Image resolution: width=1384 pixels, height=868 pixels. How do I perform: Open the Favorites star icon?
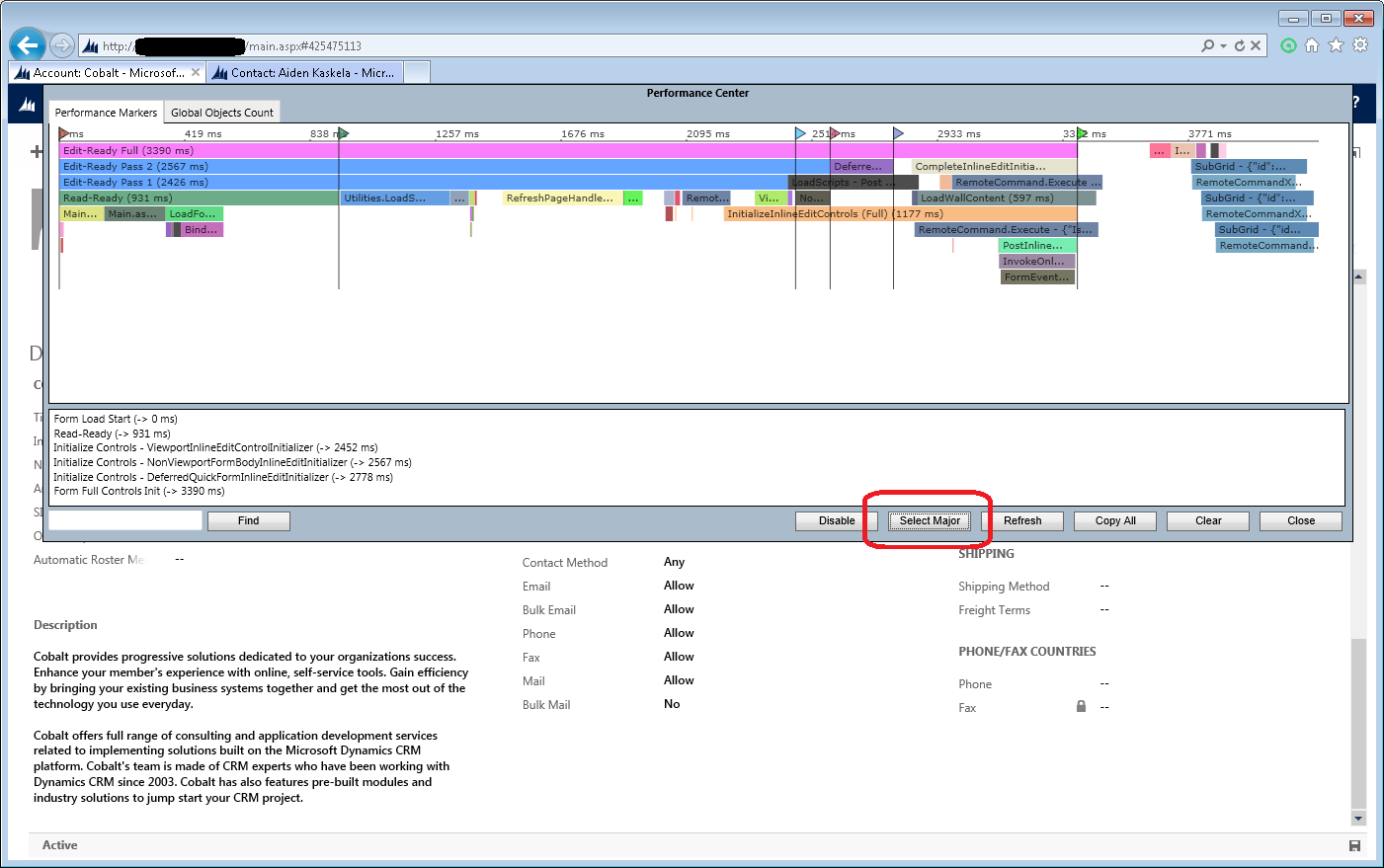(1336, 45)
